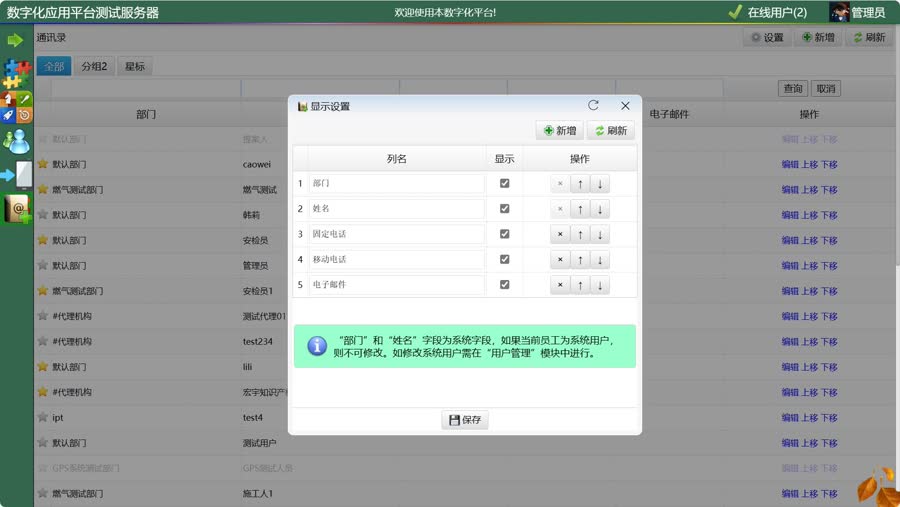Open the four-tile rocket apps icon
This screenshot has height=507, width=900.
tap(17, 107)
